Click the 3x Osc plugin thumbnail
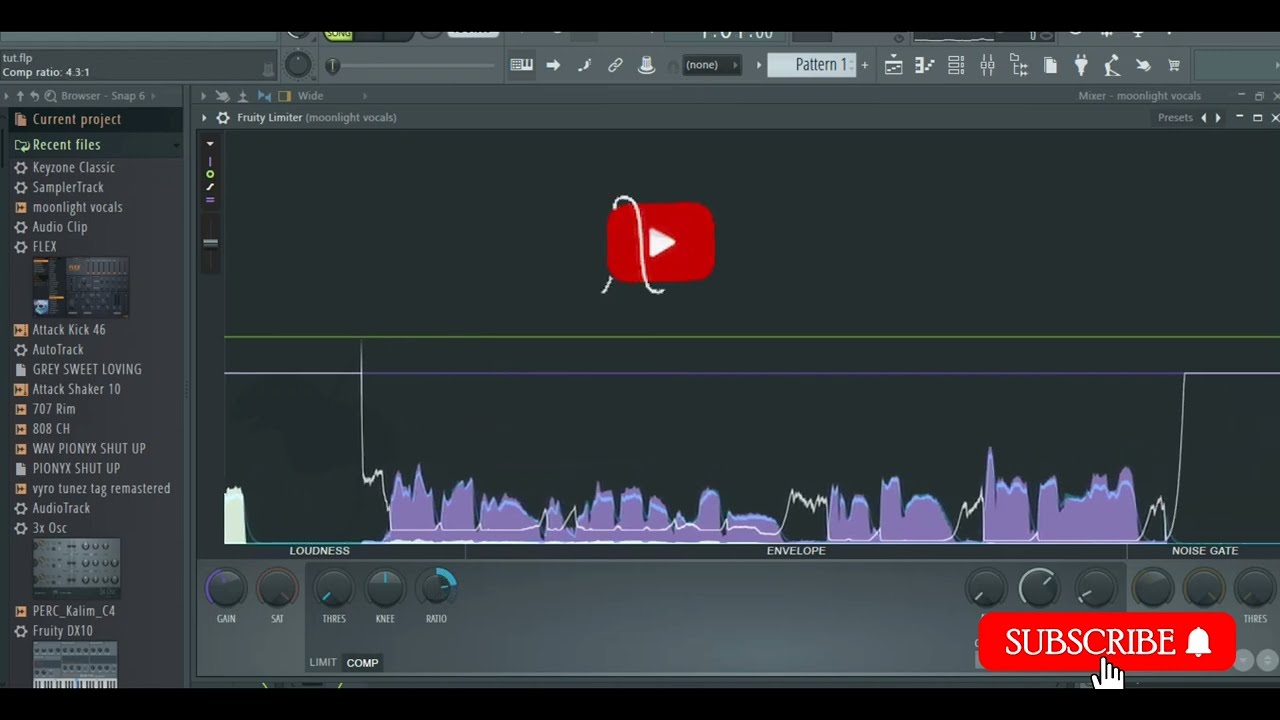 (x=77, y=569)
